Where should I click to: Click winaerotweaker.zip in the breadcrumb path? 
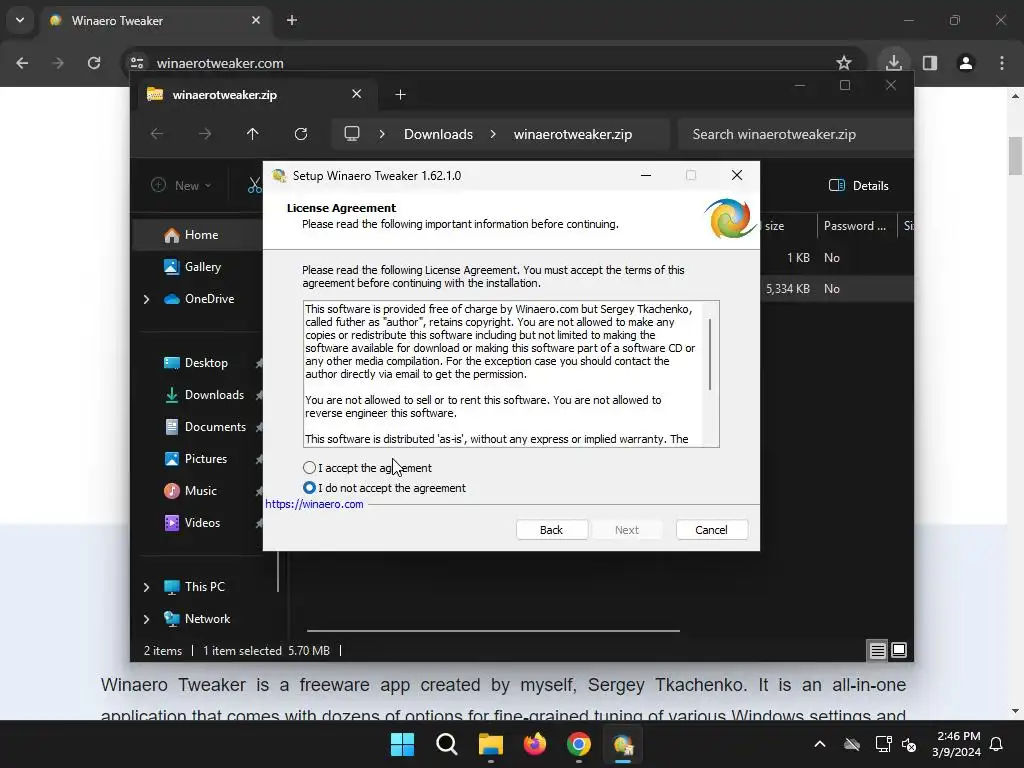click(573, 134)
